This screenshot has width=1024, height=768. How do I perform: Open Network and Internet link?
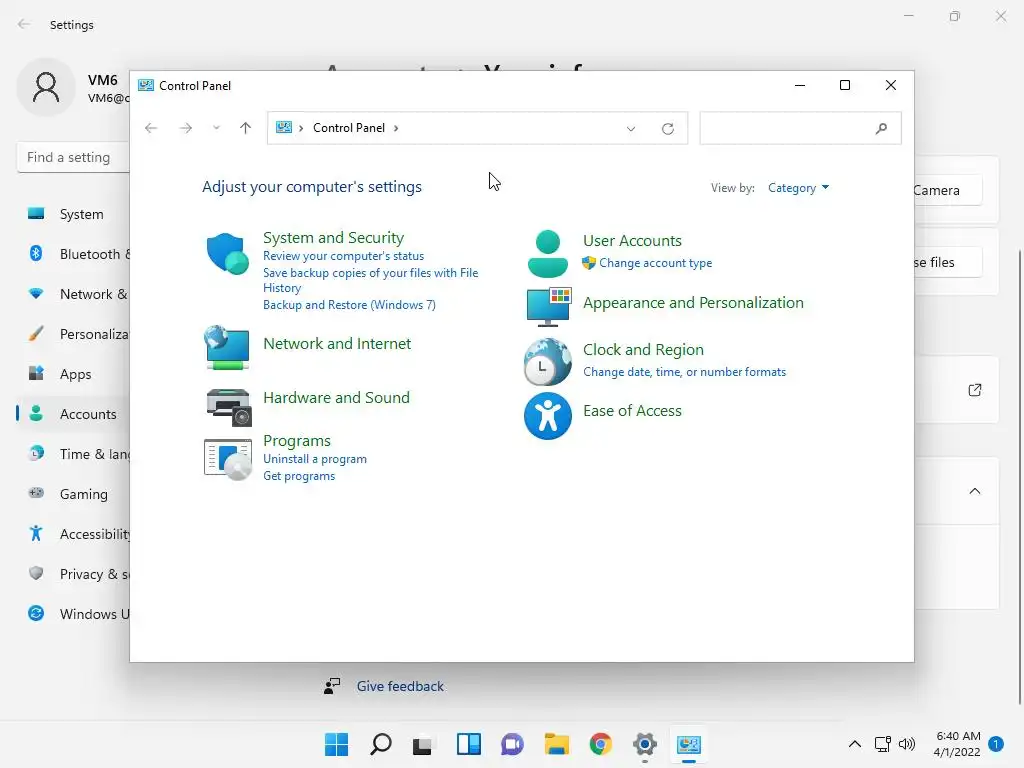pos(337,344)
